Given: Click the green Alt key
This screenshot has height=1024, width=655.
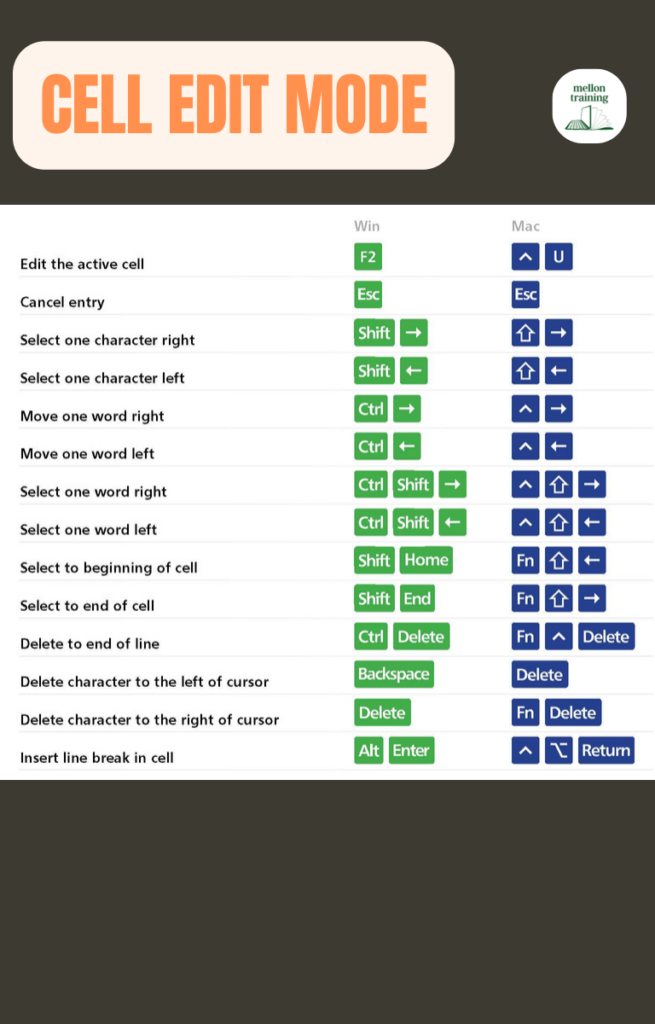Looking at the screenshot, I should 369,750.
